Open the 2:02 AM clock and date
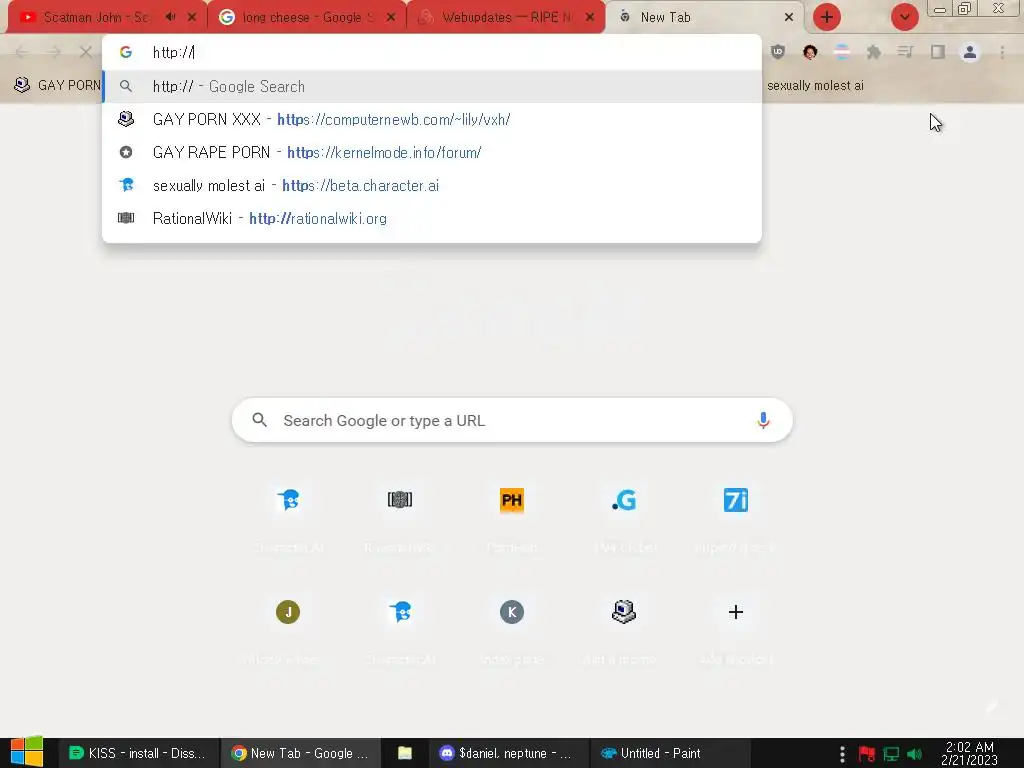1024x768 pixels. pyautogui.click(x=969, y=753)
